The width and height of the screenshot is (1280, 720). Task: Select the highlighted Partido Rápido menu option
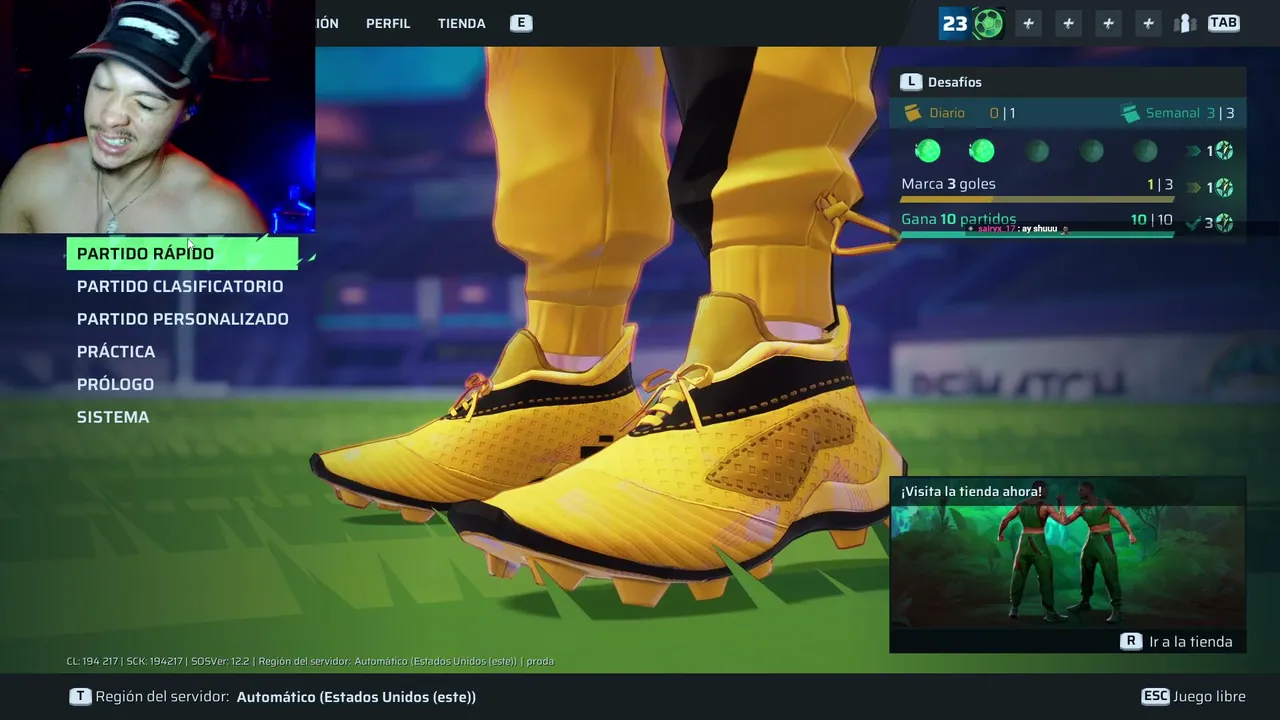tap(182, 254)
